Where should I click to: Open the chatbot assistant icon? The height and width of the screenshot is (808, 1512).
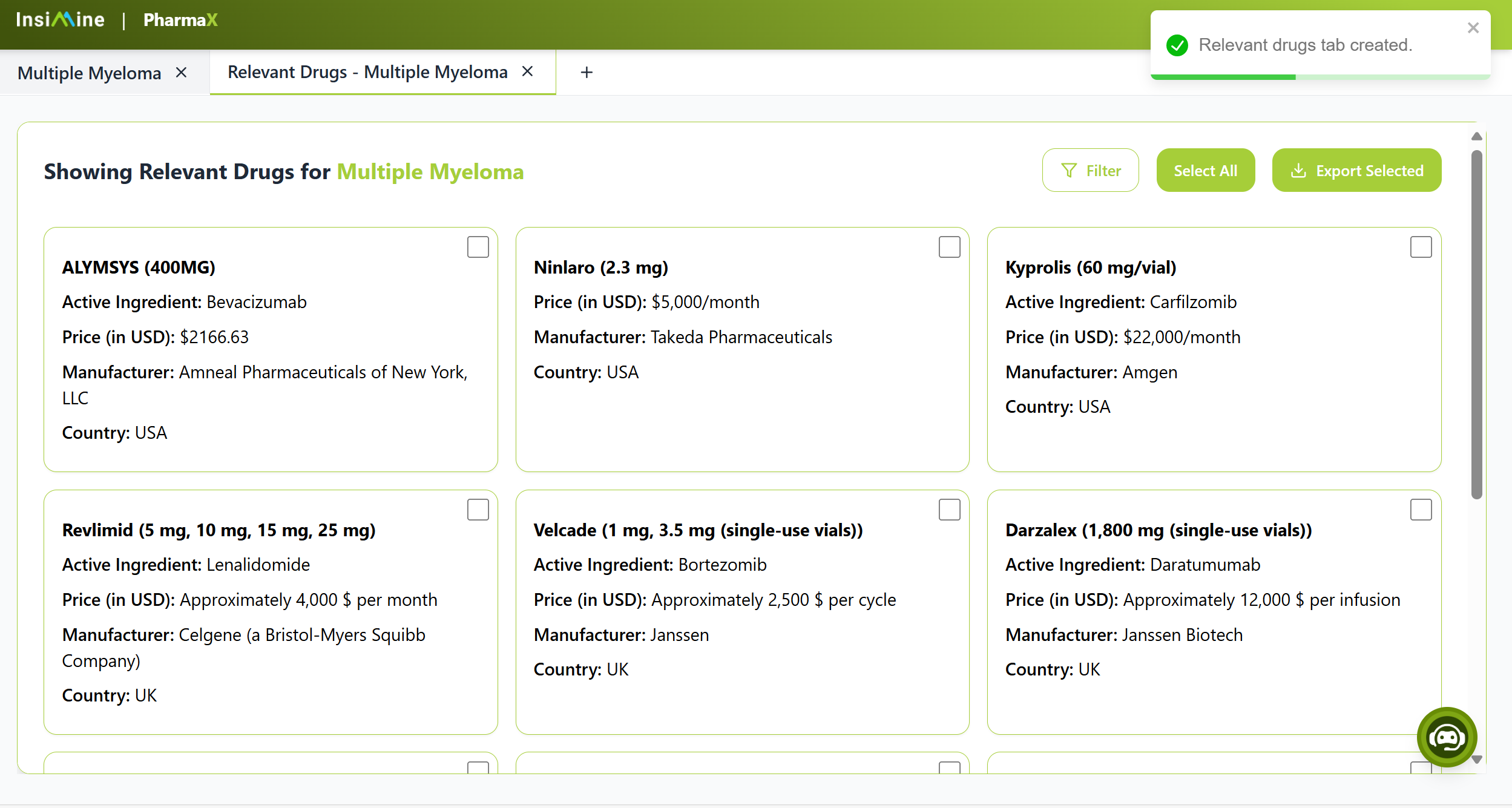click(1446, 737)
